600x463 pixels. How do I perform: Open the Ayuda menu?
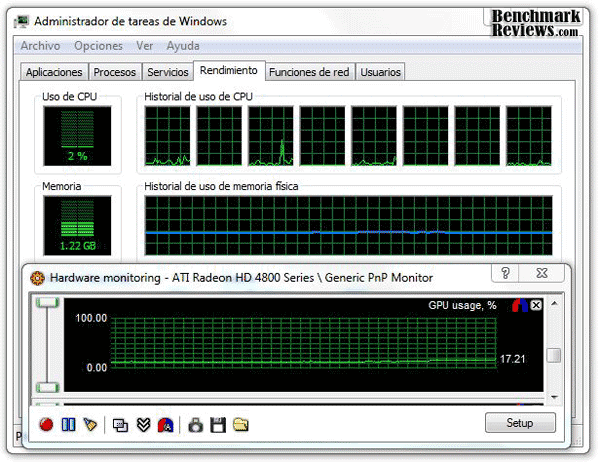183,46
